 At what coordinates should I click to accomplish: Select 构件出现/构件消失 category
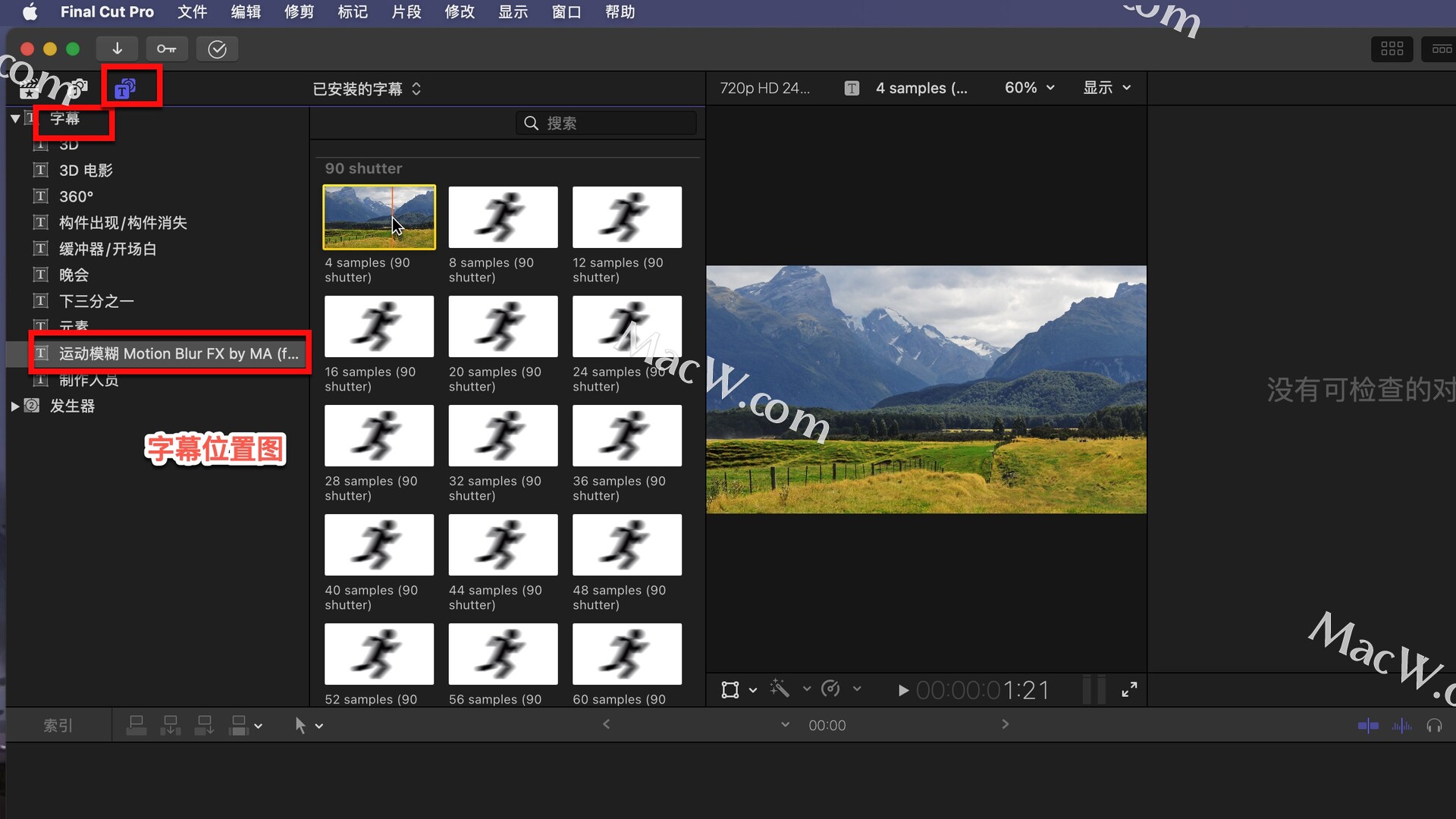[123, 223]
